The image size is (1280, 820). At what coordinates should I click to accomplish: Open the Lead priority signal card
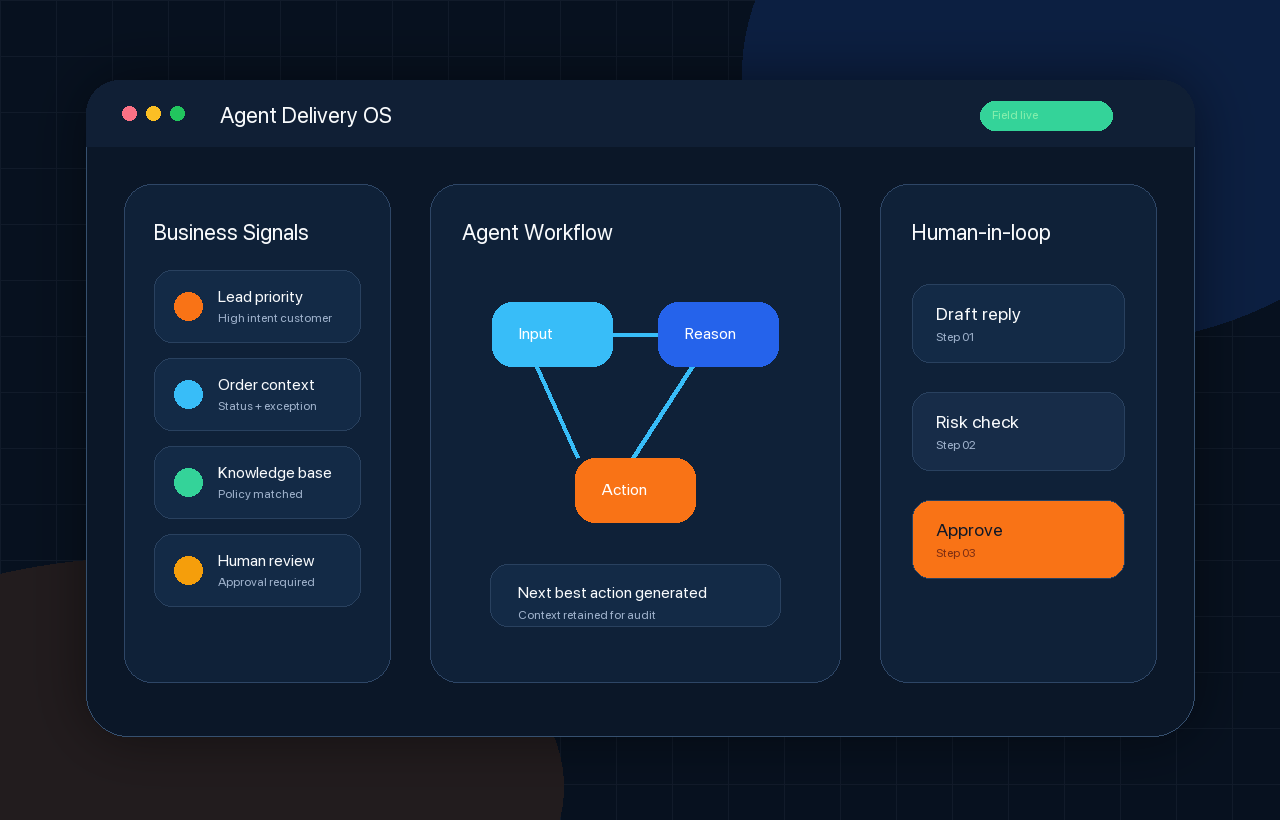[x=257, y=306]
